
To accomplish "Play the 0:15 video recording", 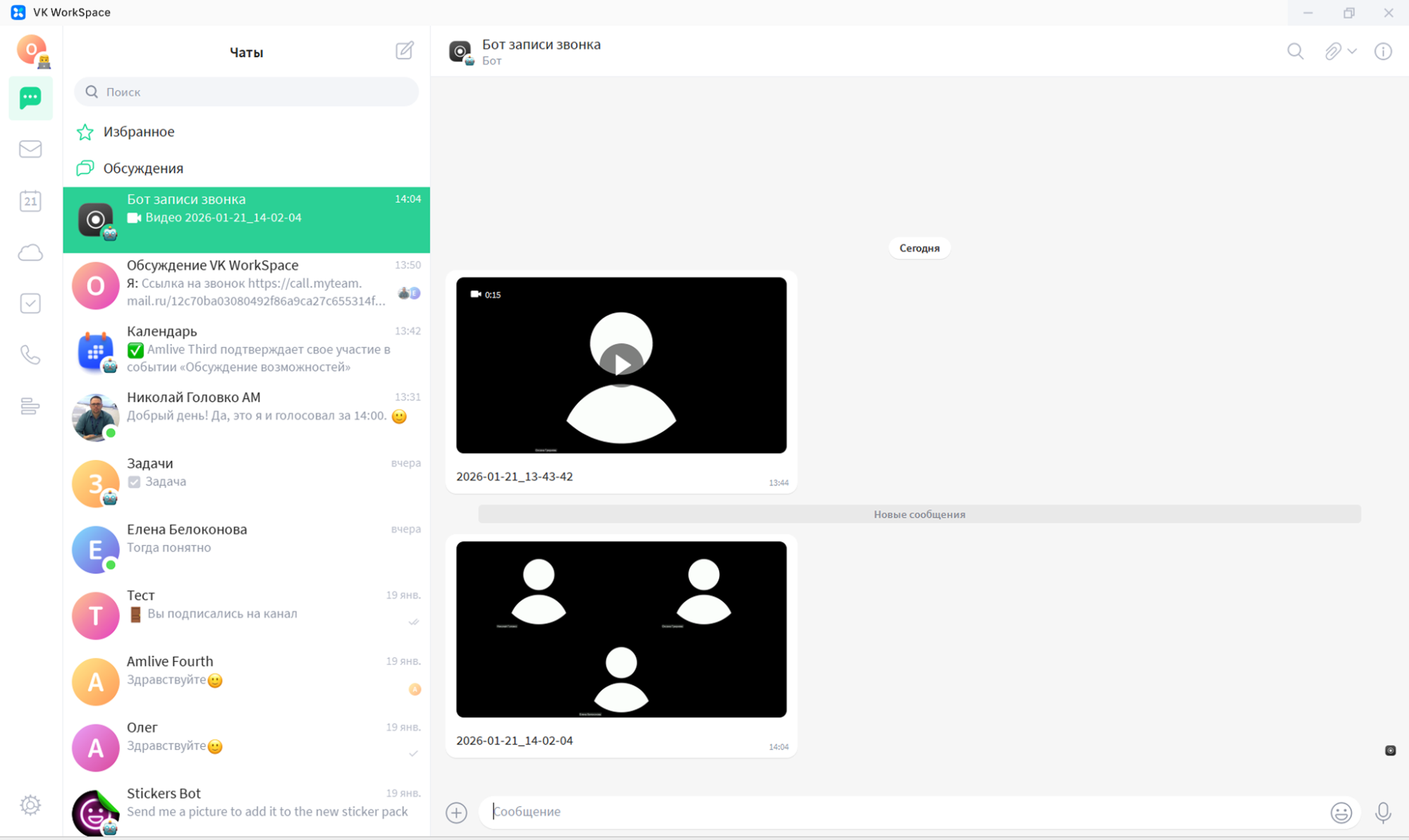I will coord(621,364).
